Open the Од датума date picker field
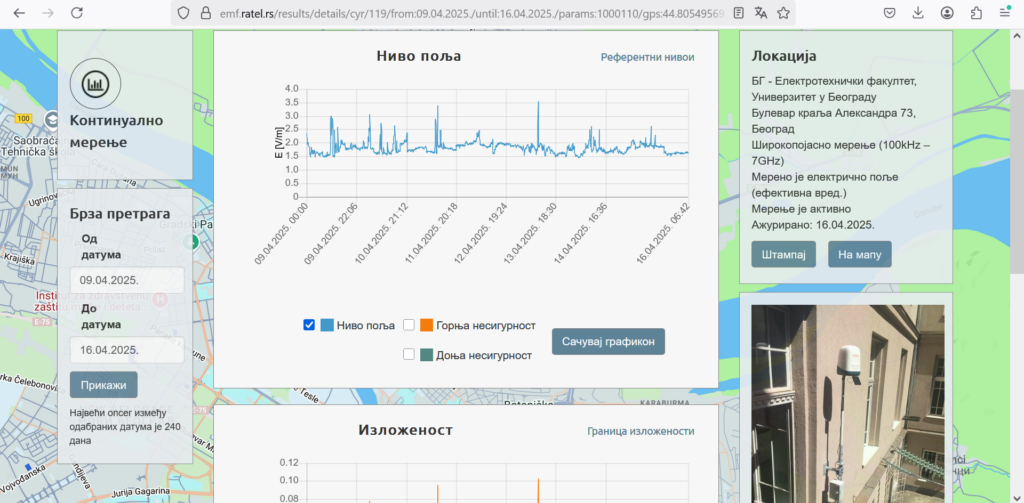1024x503 pixels. 127,280
